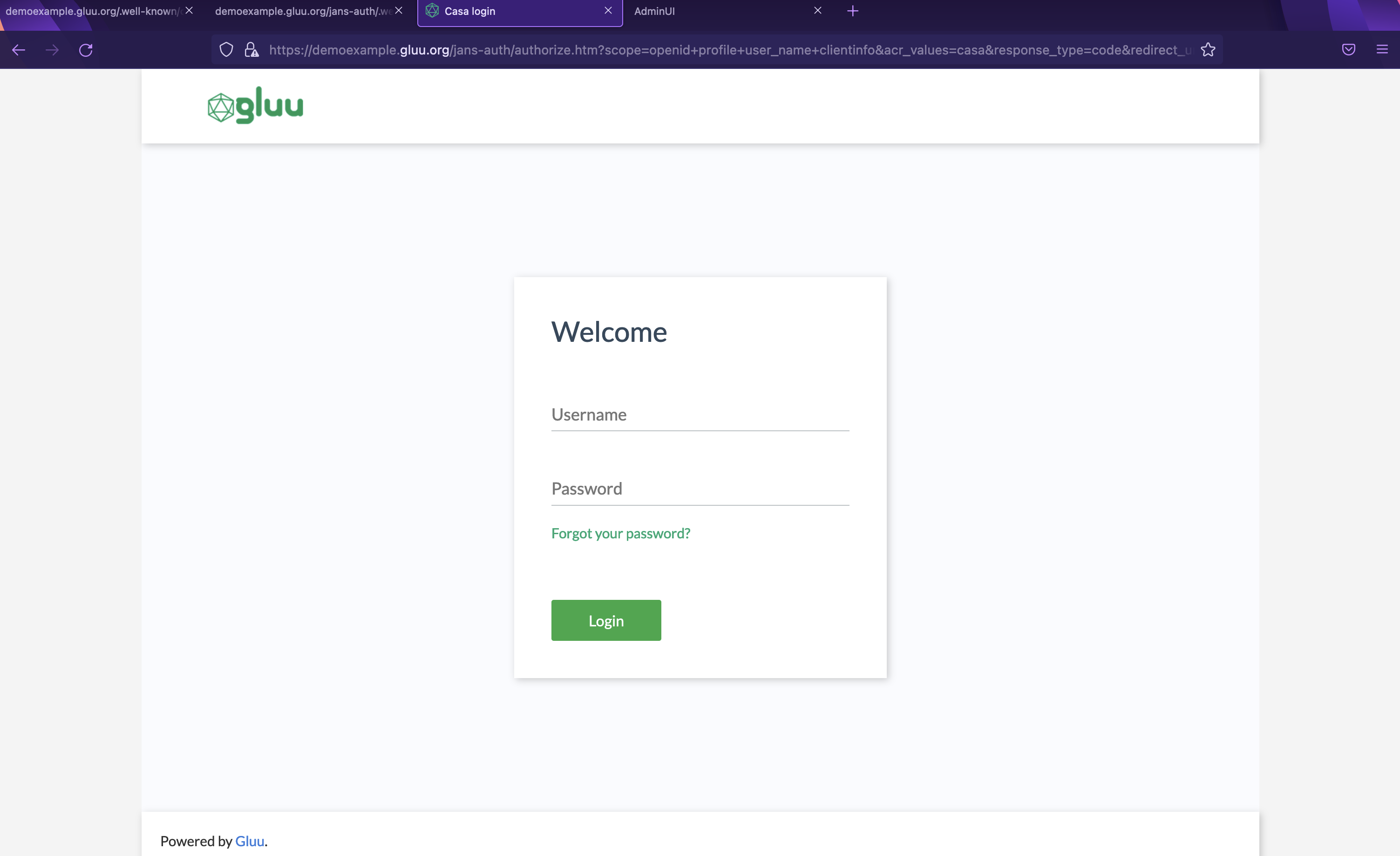Click the green Login button
The width and height of the screenshot is (1400, 856).
(606, 620)
